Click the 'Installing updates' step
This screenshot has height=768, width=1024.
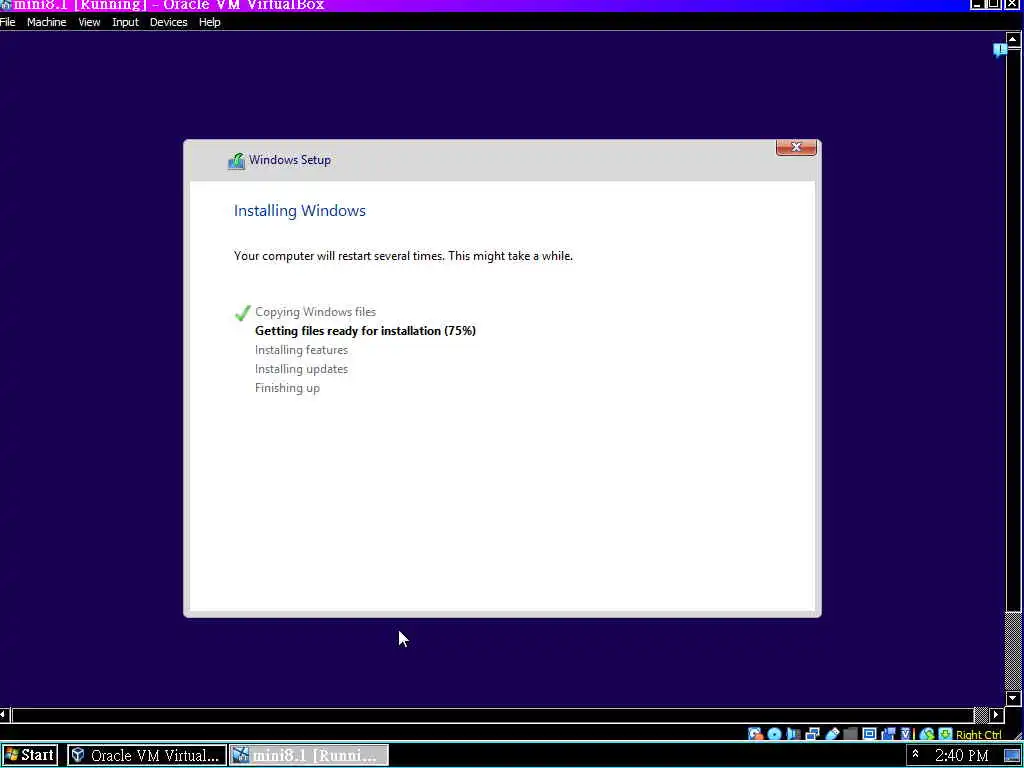[x=301, y=368]
